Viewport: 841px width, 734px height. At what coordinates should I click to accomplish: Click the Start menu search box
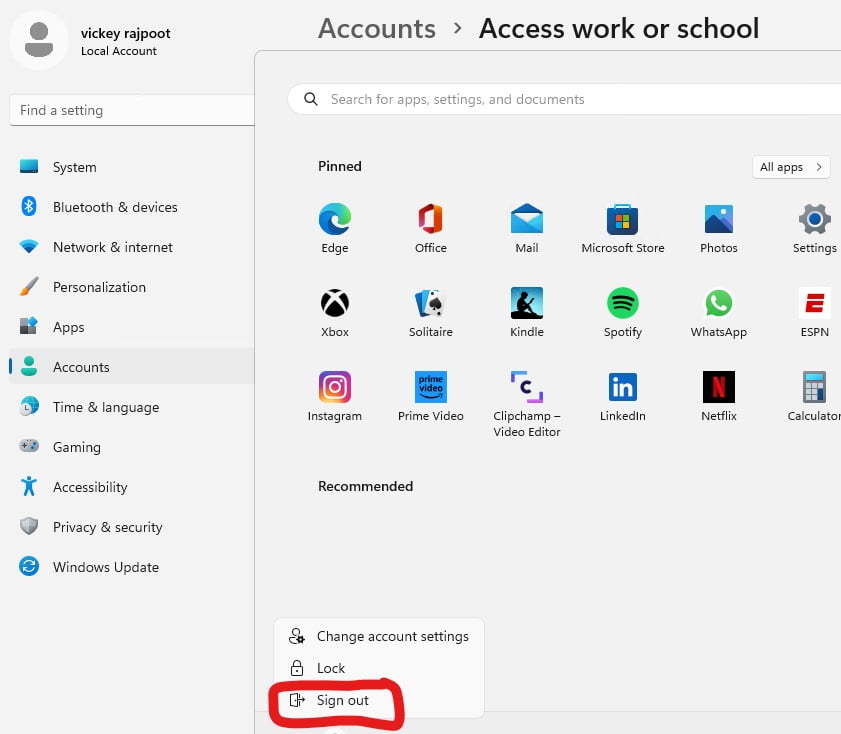[x=564, y=99]
